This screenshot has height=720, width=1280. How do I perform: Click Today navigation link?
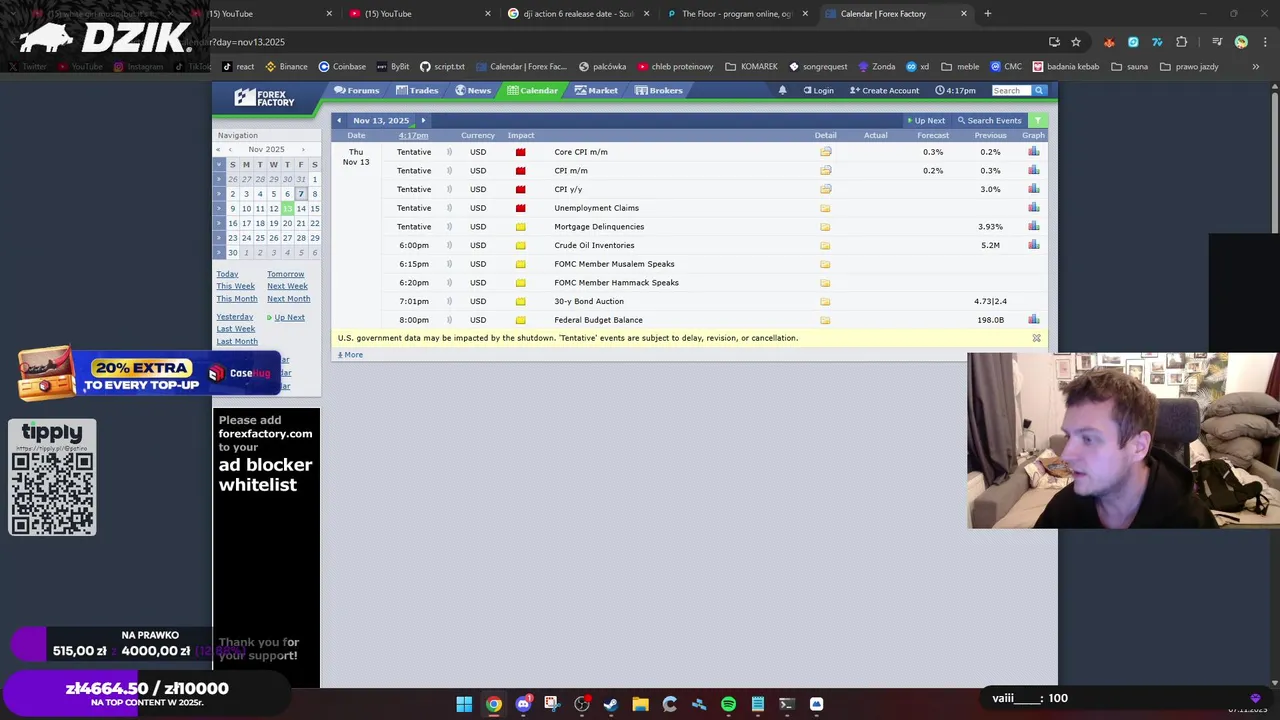[x=227, y=274]
